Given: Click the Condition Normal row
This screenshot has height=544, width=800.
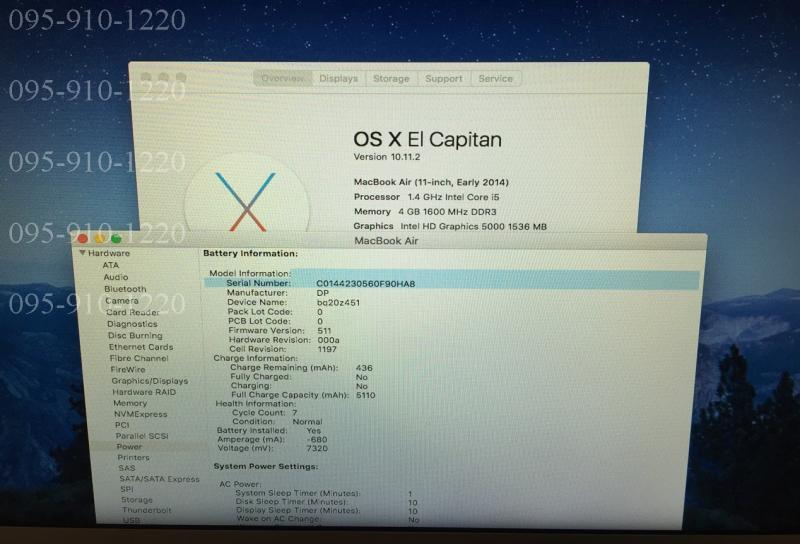Looking at the screenshot, I should point(277,422).
